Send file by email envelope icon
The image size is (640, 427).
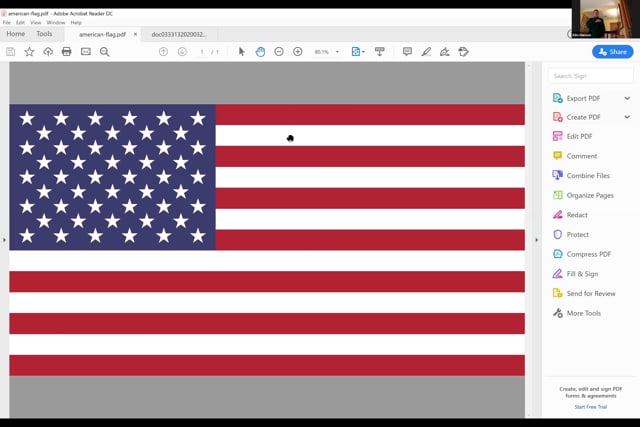(86, 52)
